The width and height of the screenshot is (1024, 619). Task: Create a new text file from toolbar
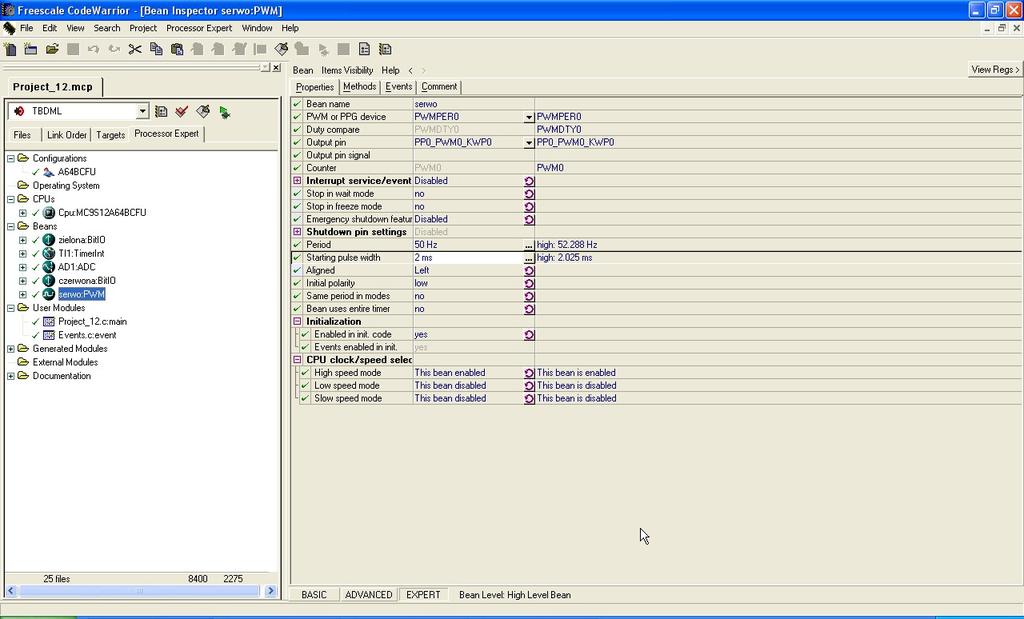click(x=10, y=49)
